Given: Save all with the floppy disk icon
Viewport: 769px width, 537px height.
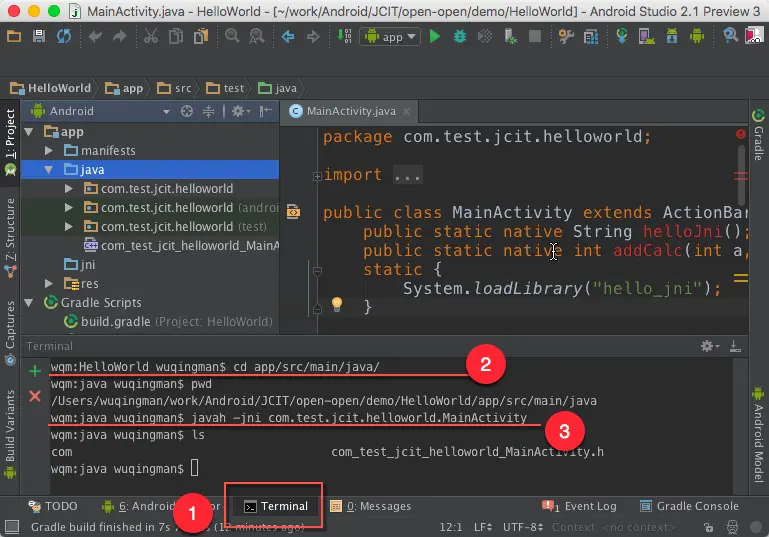Looking at the screenshot, I should tap(39, 36).
